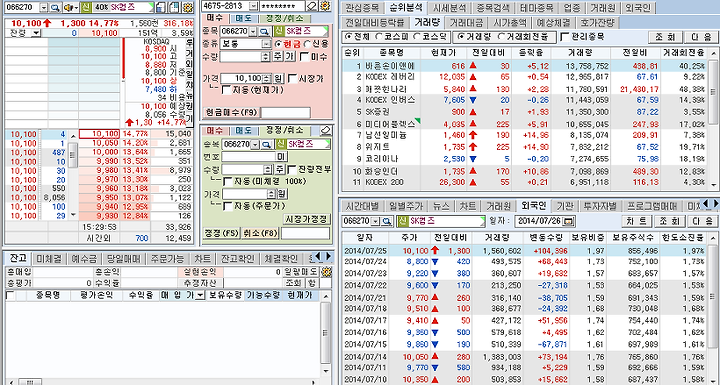The image size is (720, 385).
Task: Open the 매입가 column dropdown in the balance grid
Action: click(x=200, y=295)
